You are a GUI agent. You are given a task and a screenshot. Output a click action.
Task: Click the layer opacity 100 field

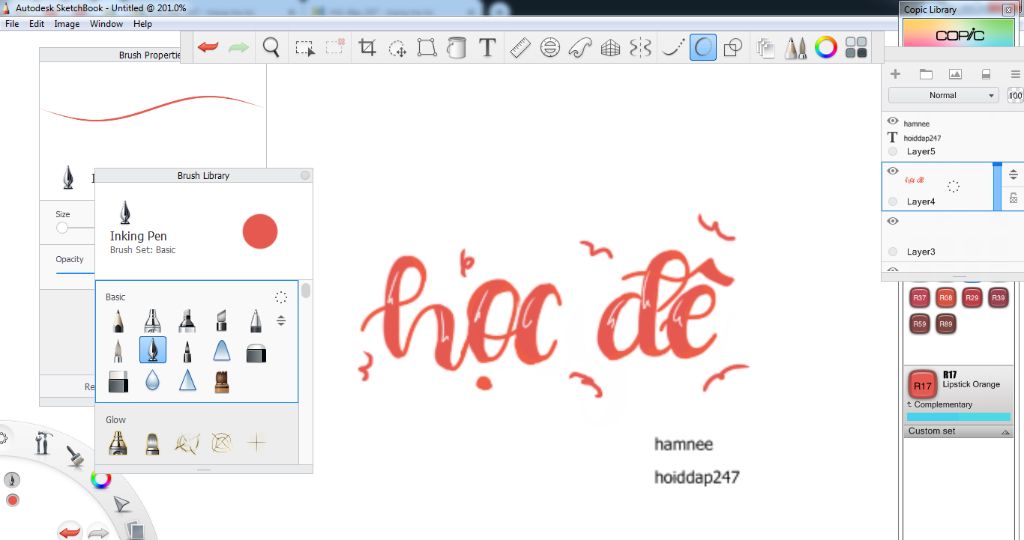point(1015,95)
